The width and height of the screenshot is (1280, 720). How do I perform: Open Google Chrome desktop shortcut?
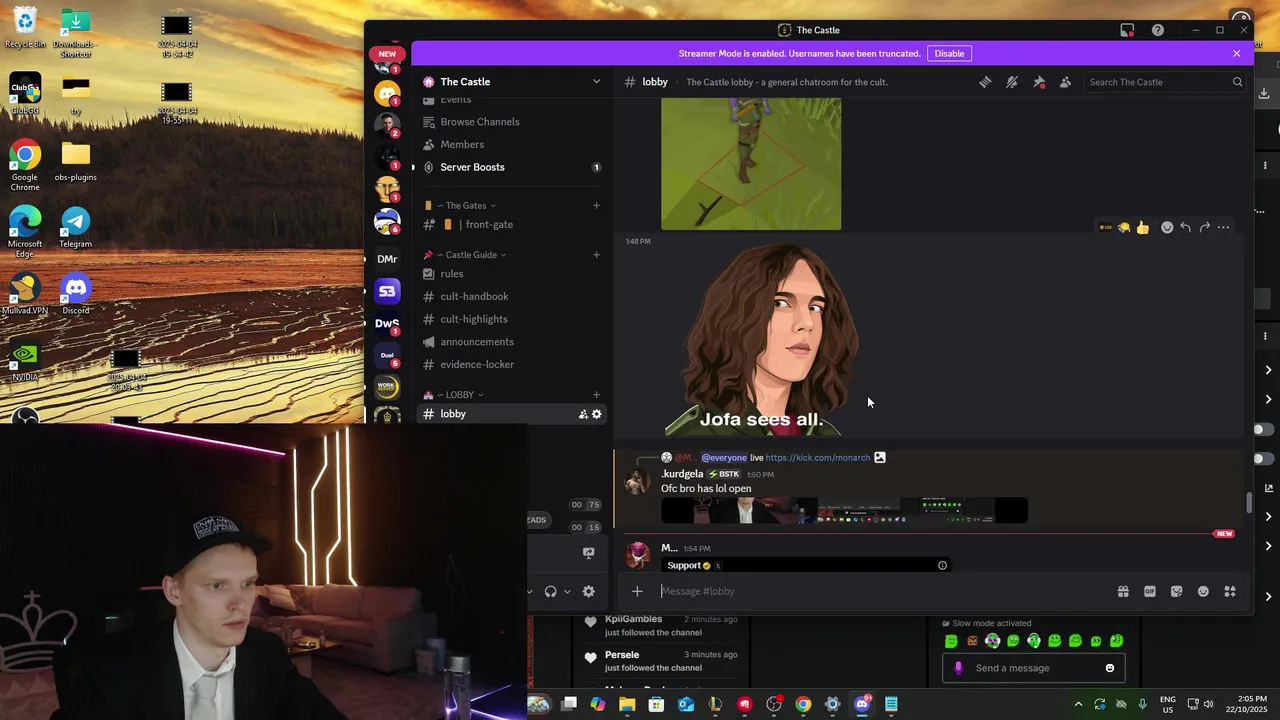pyautogui.click(x=25, y=166)
